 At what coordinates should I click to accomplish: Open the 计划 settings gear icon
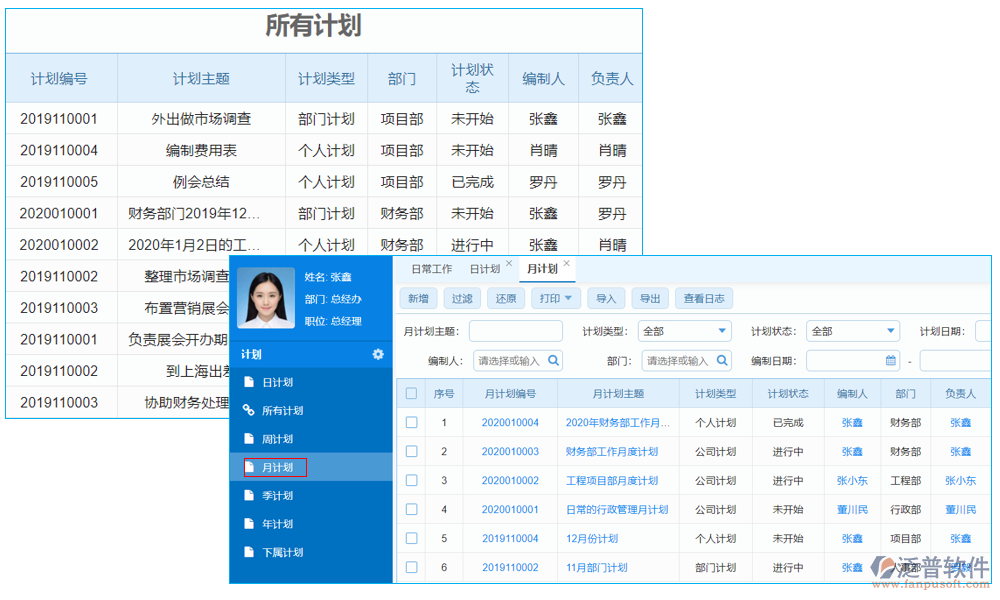(x=376, y=353)
